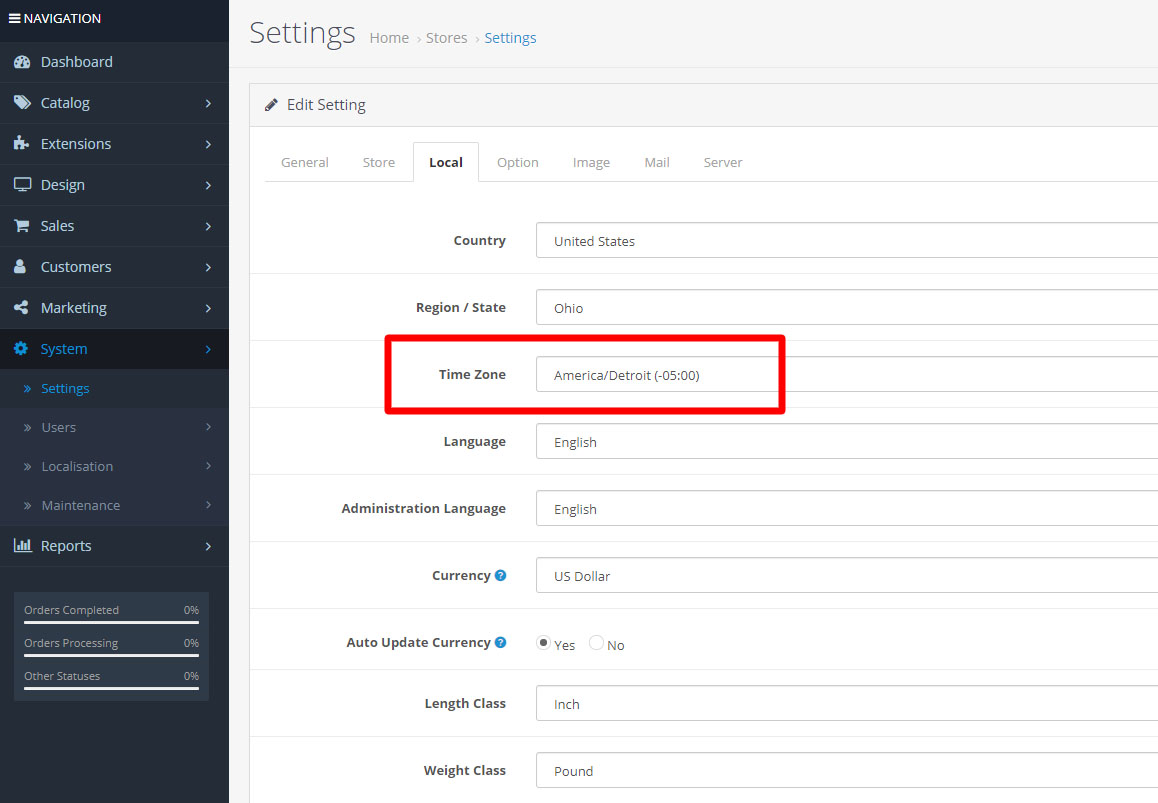
Task: Click the Reports bar chart icon
Action: (23, 545)
